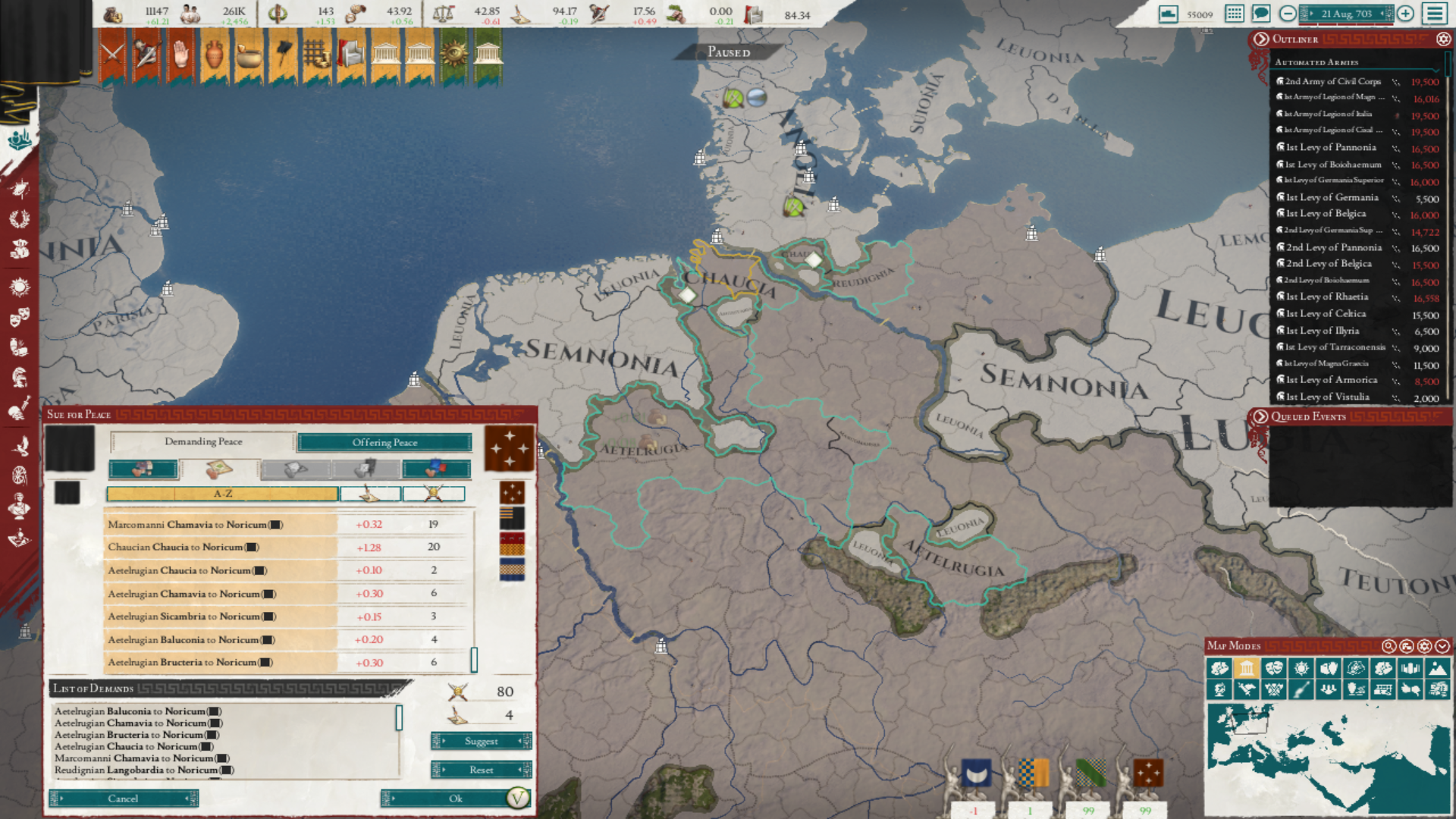Click the laurel column political influence icon
This screenshot has height=819, width=1456.
coord(278,14)
